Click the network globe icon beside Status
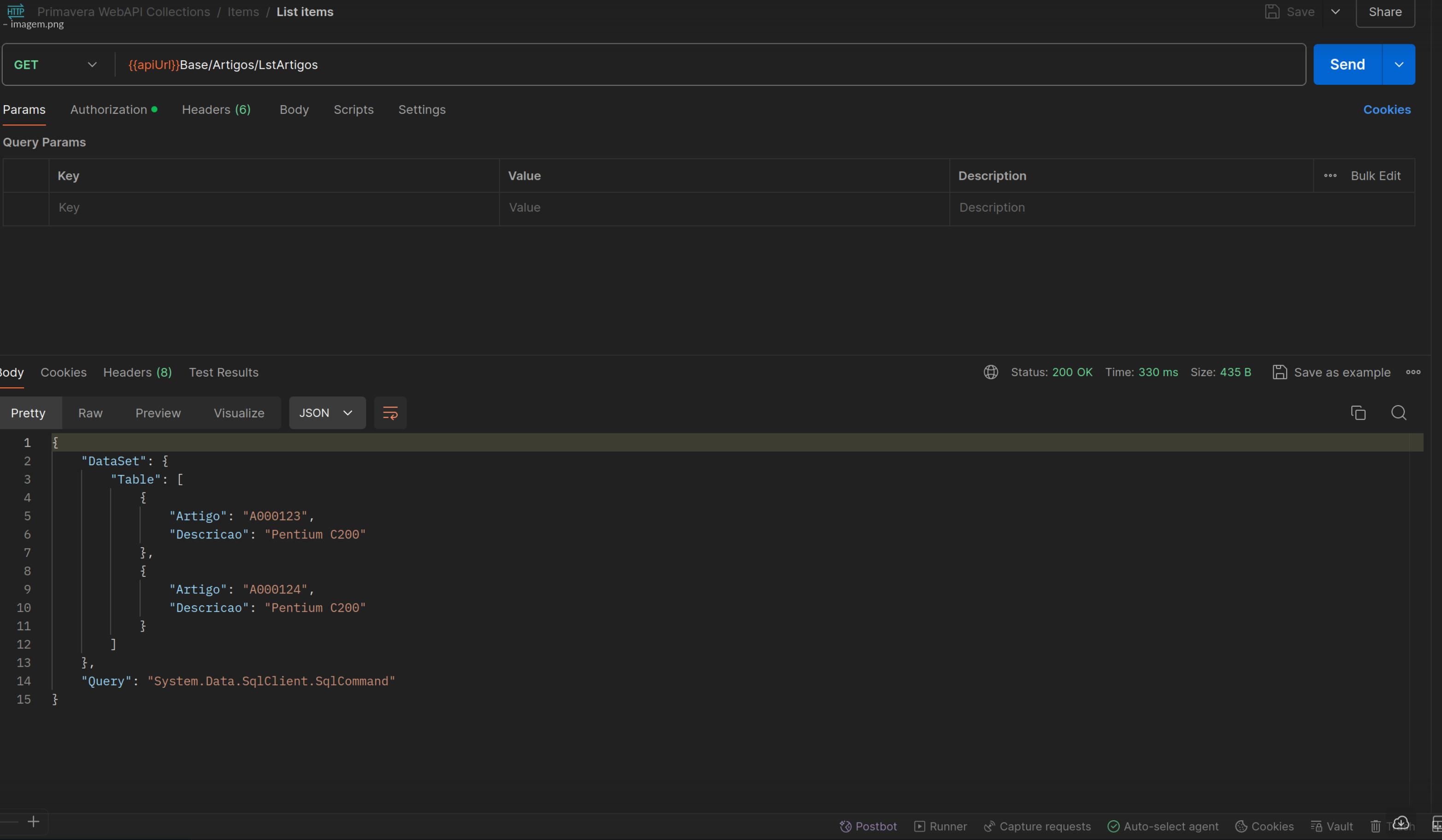This screenshot has height=840, width=1442. (x=991, y=372)
